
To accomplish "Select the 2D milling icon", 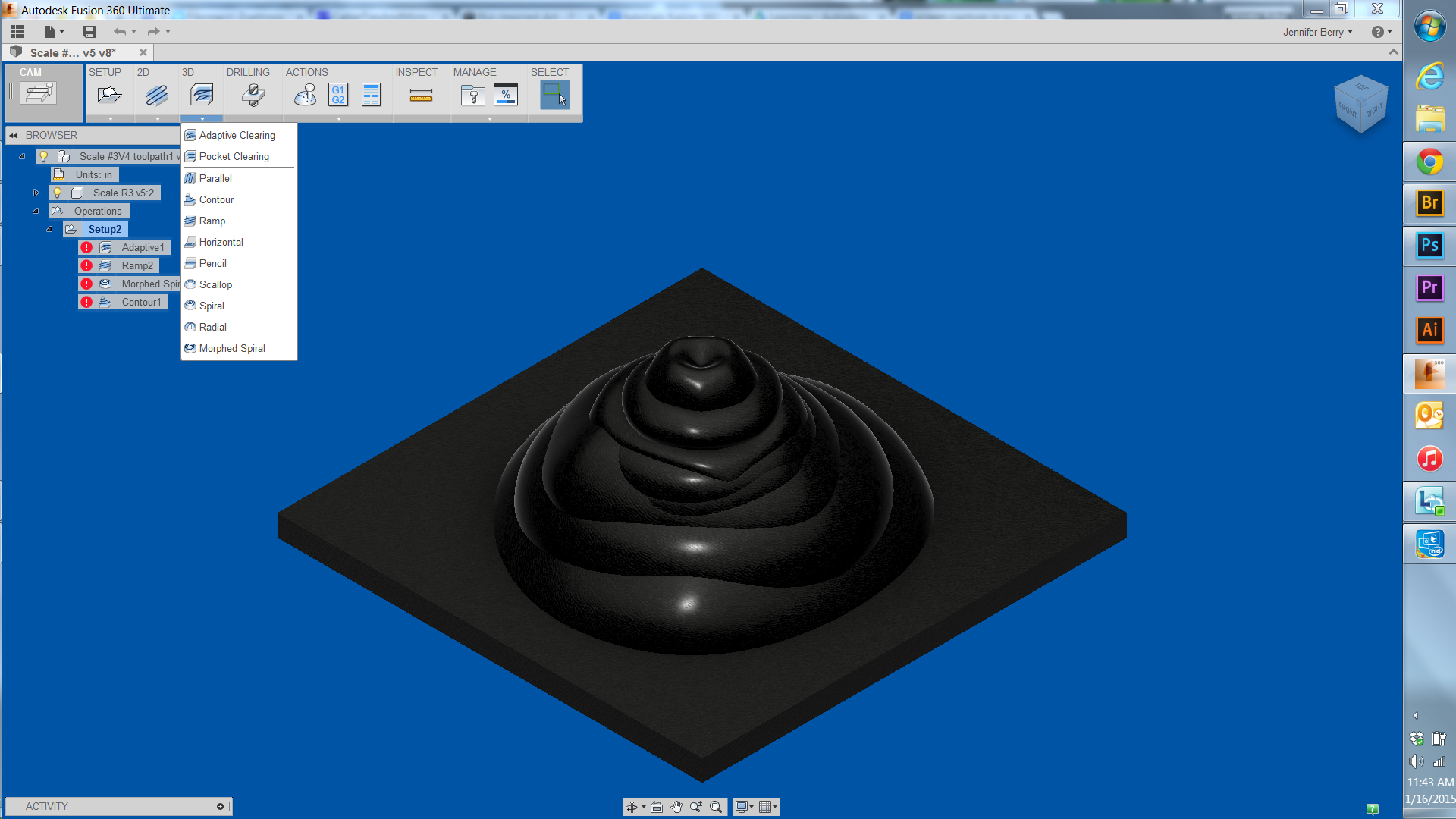I will [x=155, y=95].
